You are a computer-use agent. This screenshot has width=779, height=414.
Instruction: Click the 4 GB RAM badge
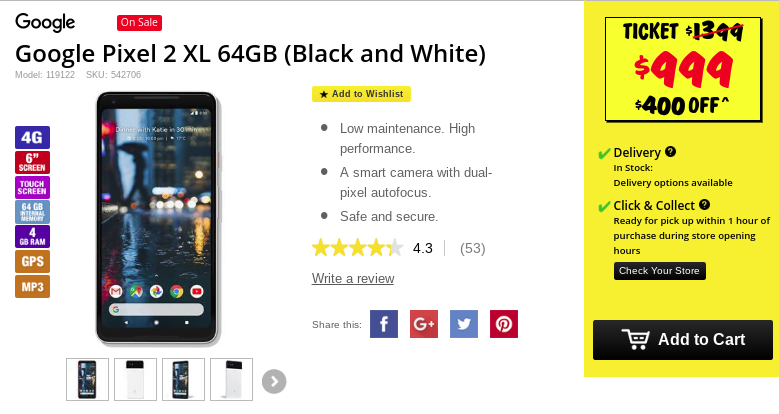32,237
